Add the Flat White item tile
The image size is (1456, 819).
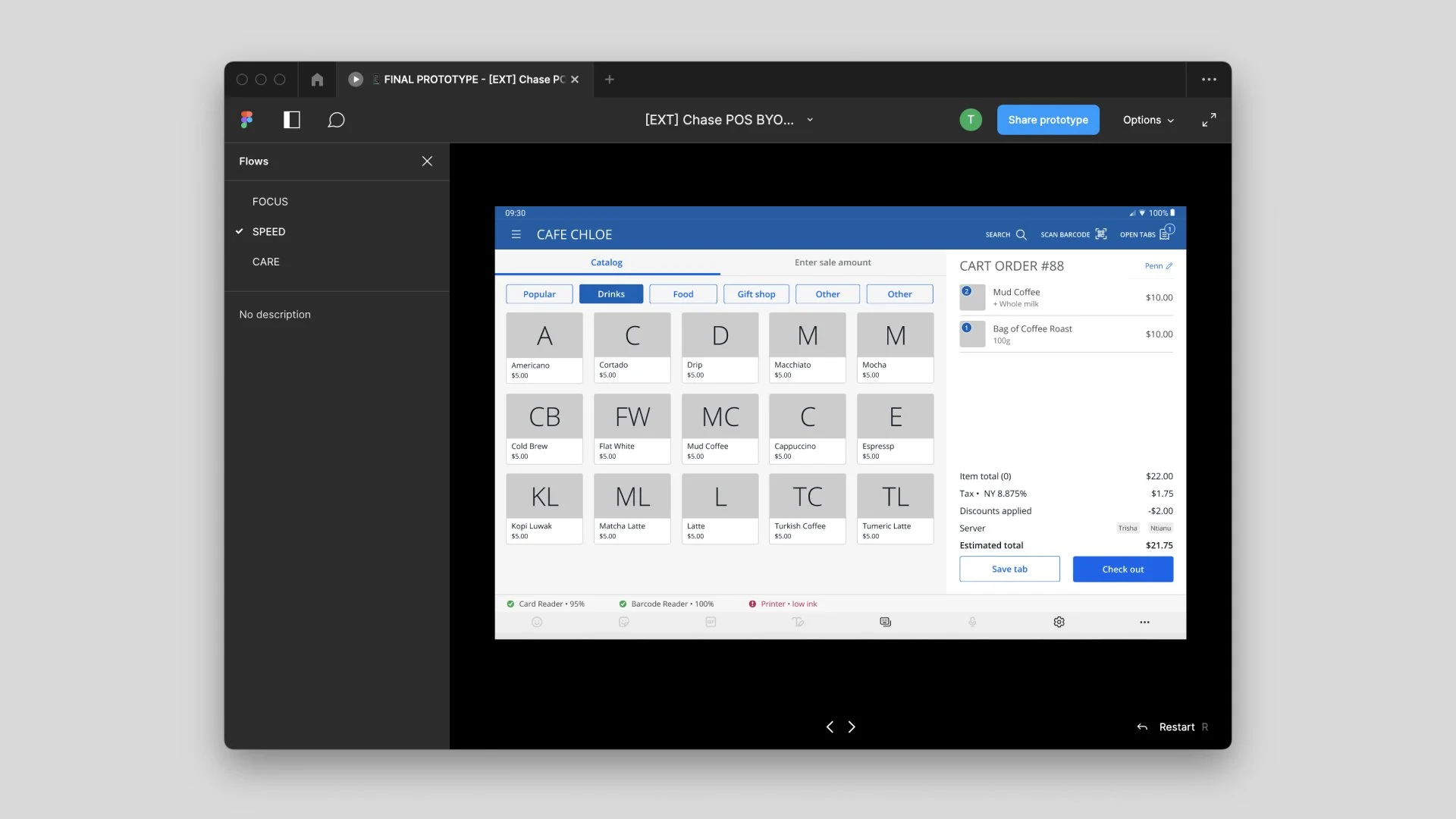[632, 428]
